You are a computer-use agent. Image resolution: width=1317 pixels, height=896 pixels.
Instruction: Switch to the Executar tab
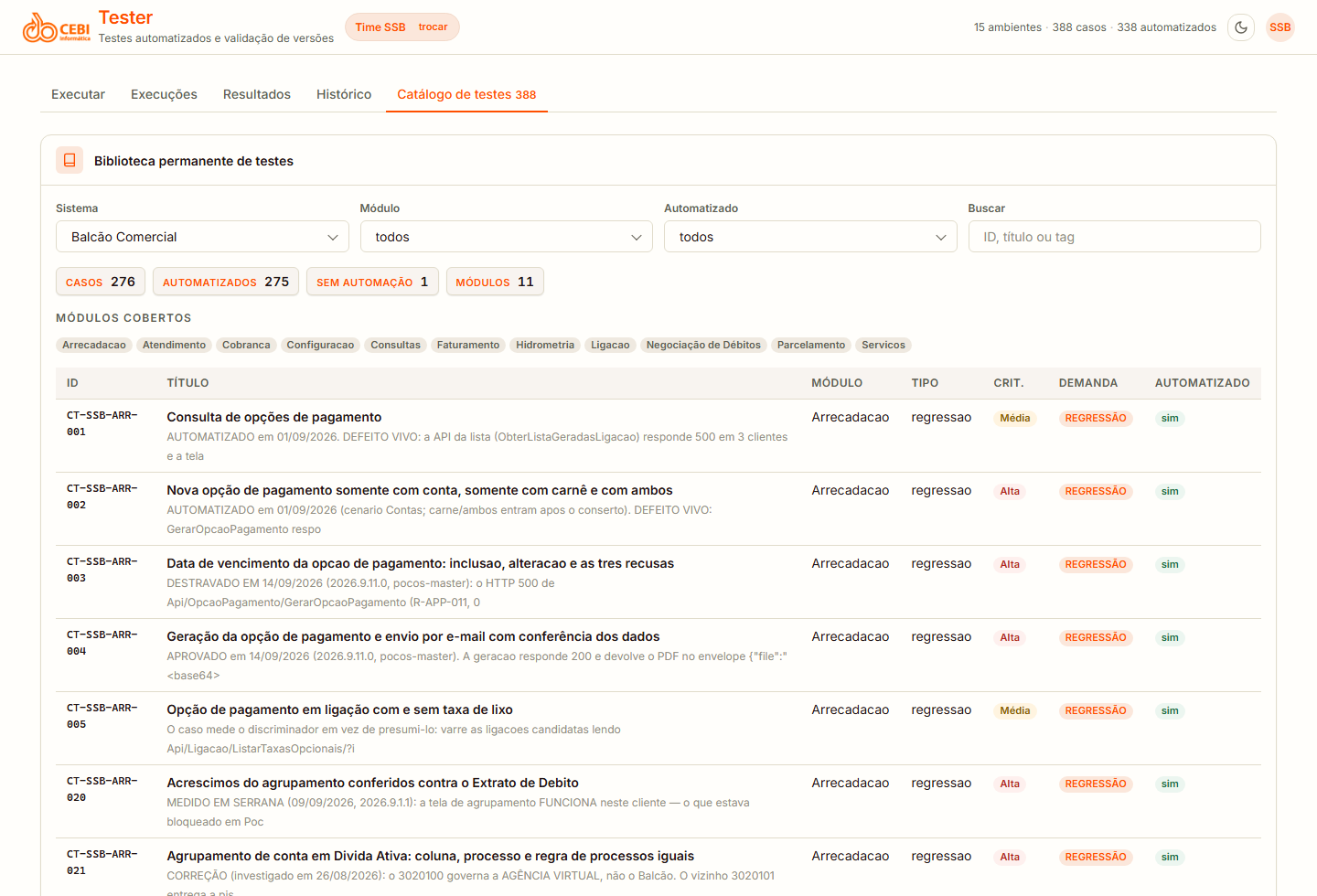click(78, 94)
